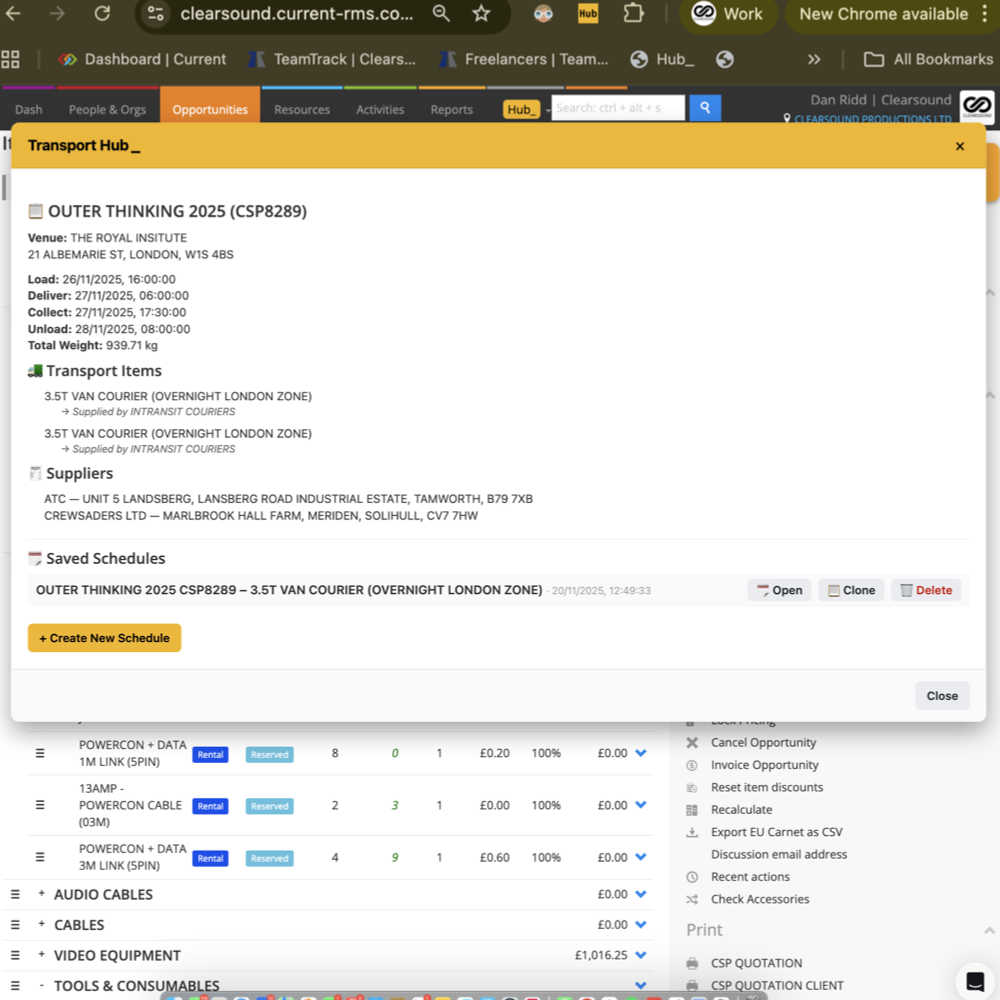Collapse the TOOLS & CONSUMABLES group
The height and width of the screenshot is (1000, 1000).
41,985
